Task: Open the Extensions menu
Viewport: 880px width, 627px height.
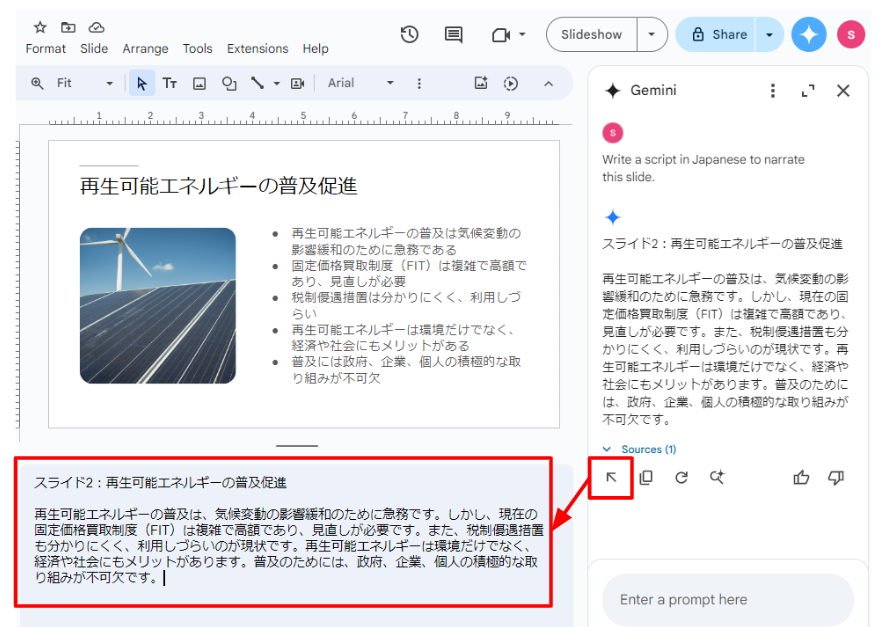Action: (x=258, y=49)
